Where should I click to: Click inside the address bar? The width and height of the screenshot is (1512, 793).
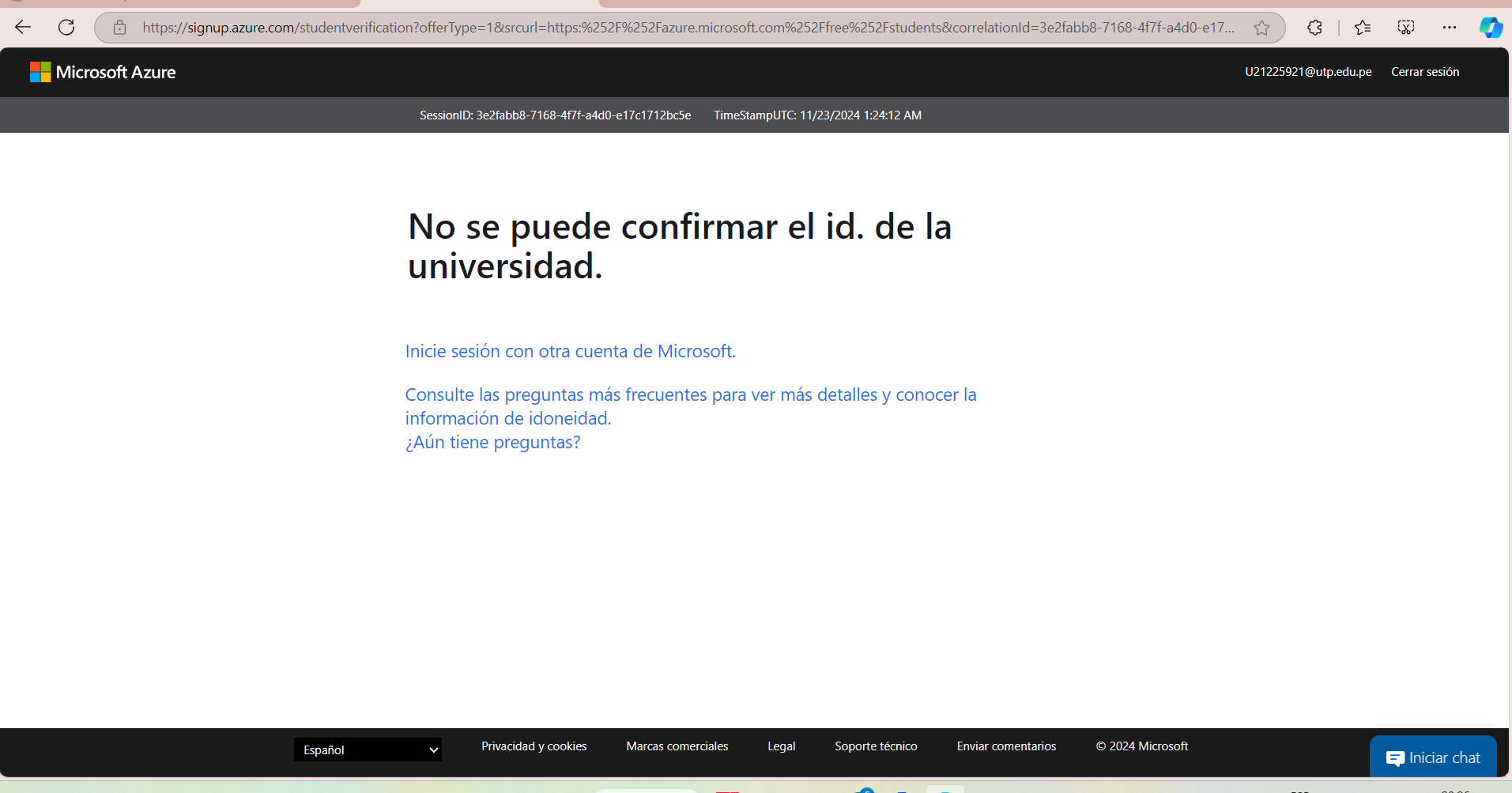click(632, 27)
